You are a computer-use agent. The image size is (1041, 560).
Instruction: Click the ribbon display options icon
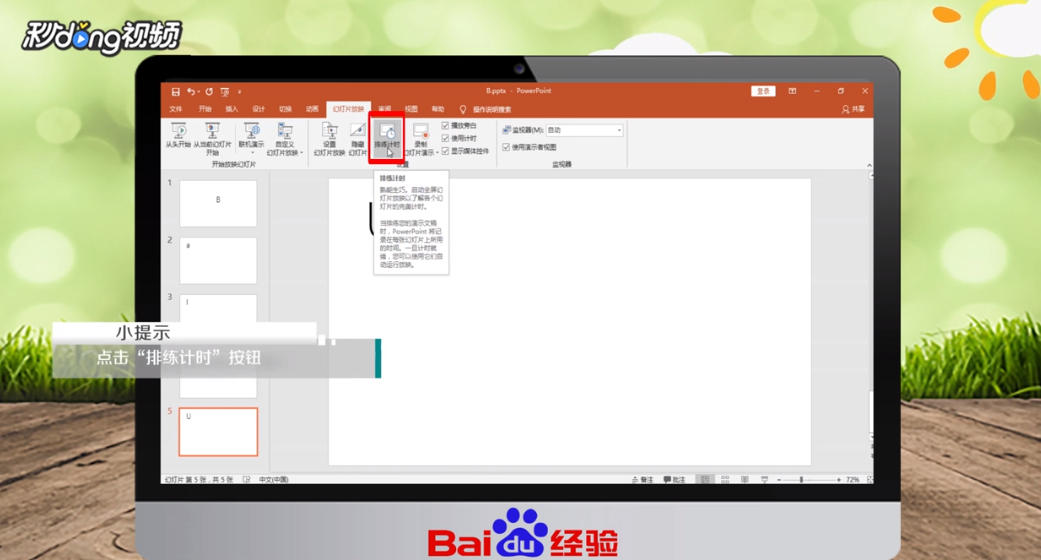point(792,91)
